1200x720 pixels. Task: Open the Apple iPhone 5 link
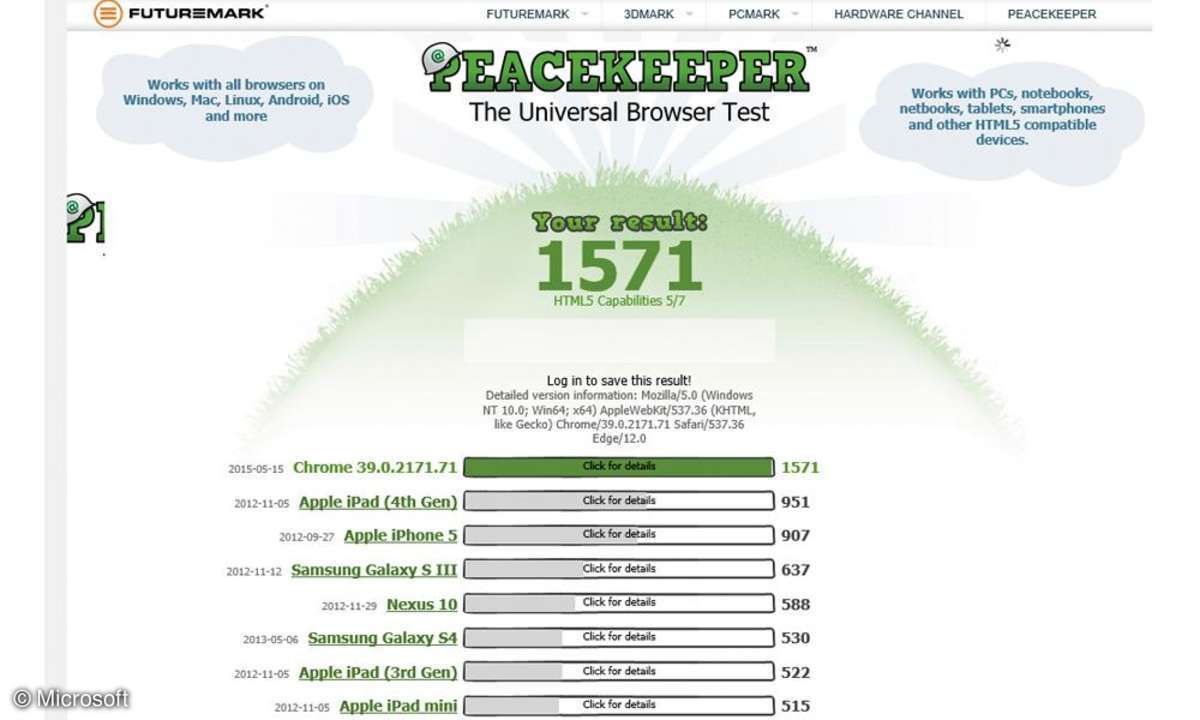point(400,536)
